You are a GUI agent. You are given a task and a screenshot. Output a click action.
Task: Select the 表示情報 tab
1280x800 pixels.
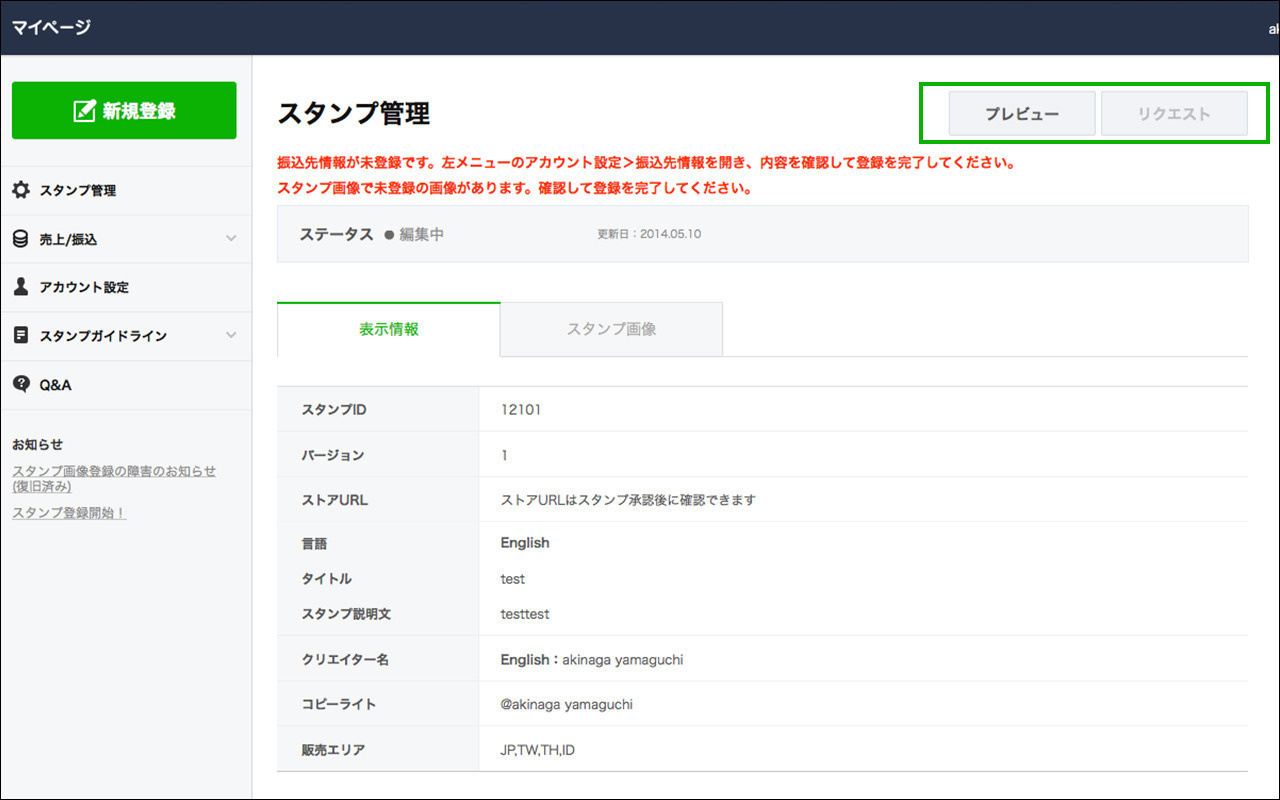389,329
